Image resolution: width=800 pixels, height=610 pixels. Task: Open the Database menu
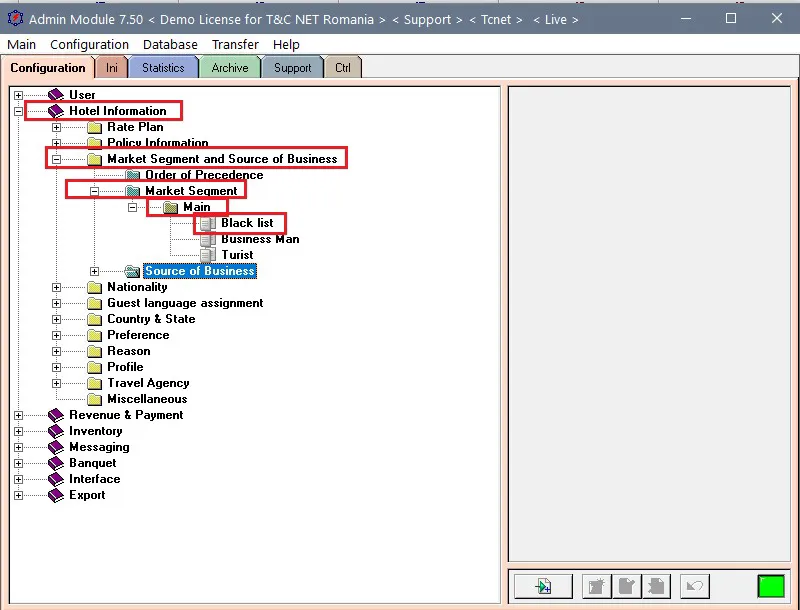(170, 45)
